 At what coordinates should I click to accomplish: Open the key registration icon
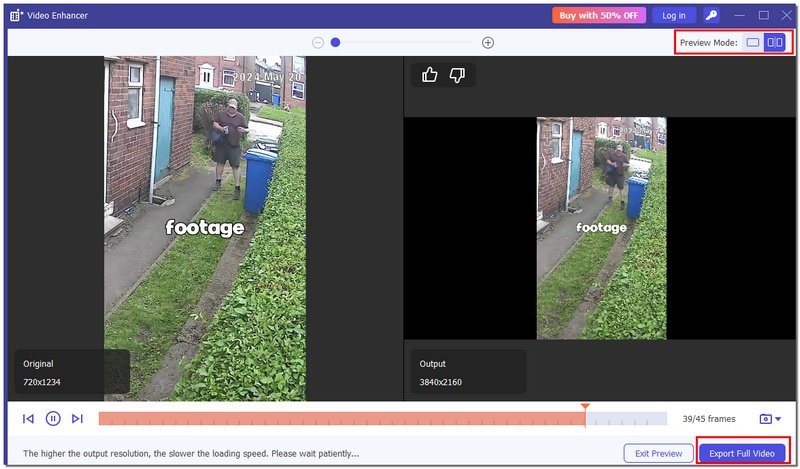[711, 15]
